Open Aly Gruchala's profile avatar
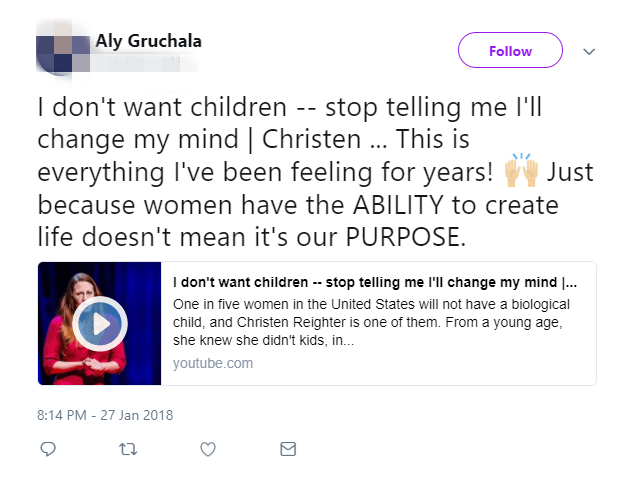625x487 pixels. 62,51
